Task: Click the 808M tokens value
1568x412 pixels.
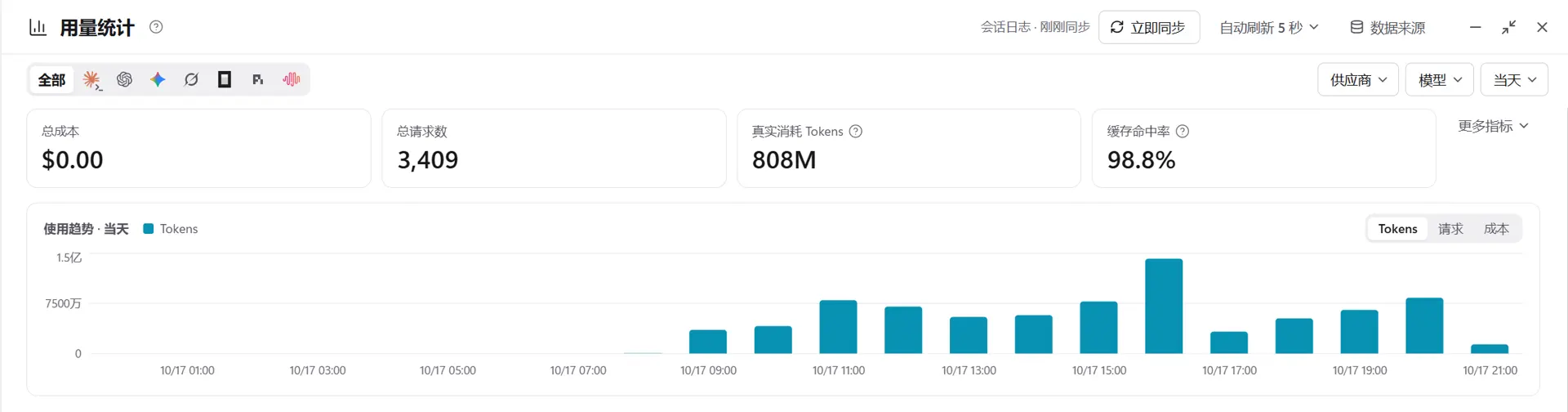Action: (x=784, y=160)
